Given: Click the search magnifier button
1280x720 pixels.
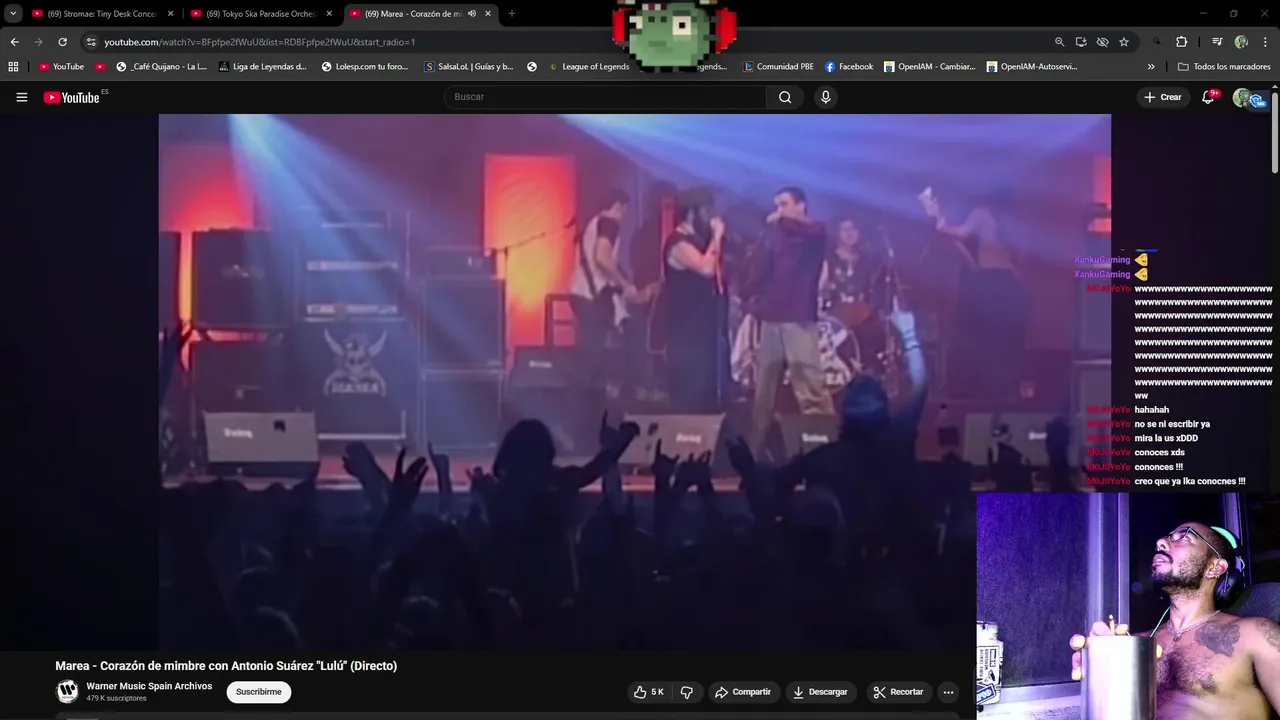Looking at the screenshot, I should point(785,97).
